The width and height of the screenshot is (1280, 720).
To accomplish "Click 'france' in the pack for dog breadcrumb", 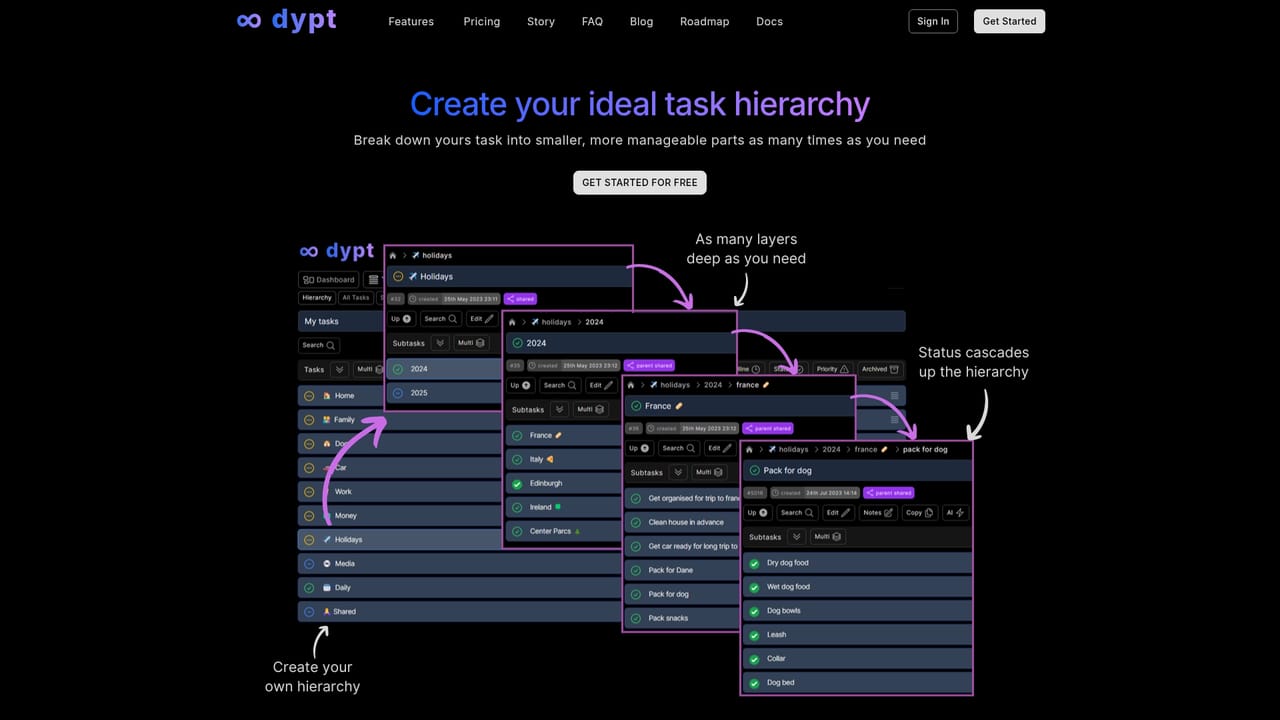I will [866, 449].
